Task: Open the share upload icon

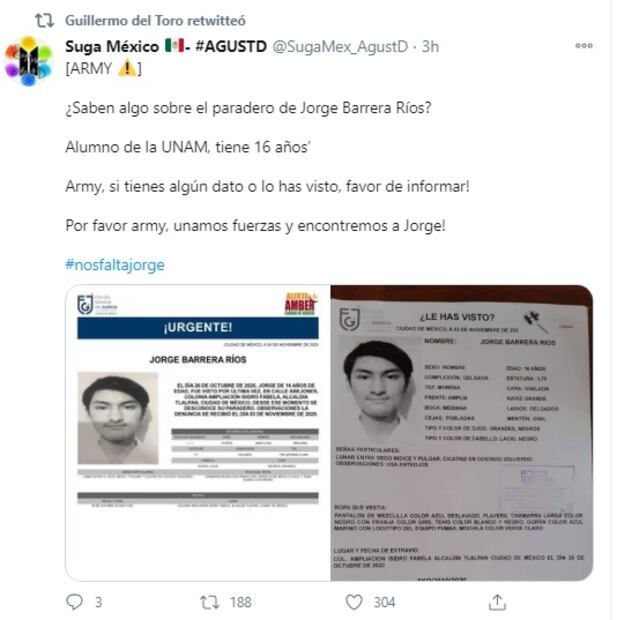Action: 497,602
